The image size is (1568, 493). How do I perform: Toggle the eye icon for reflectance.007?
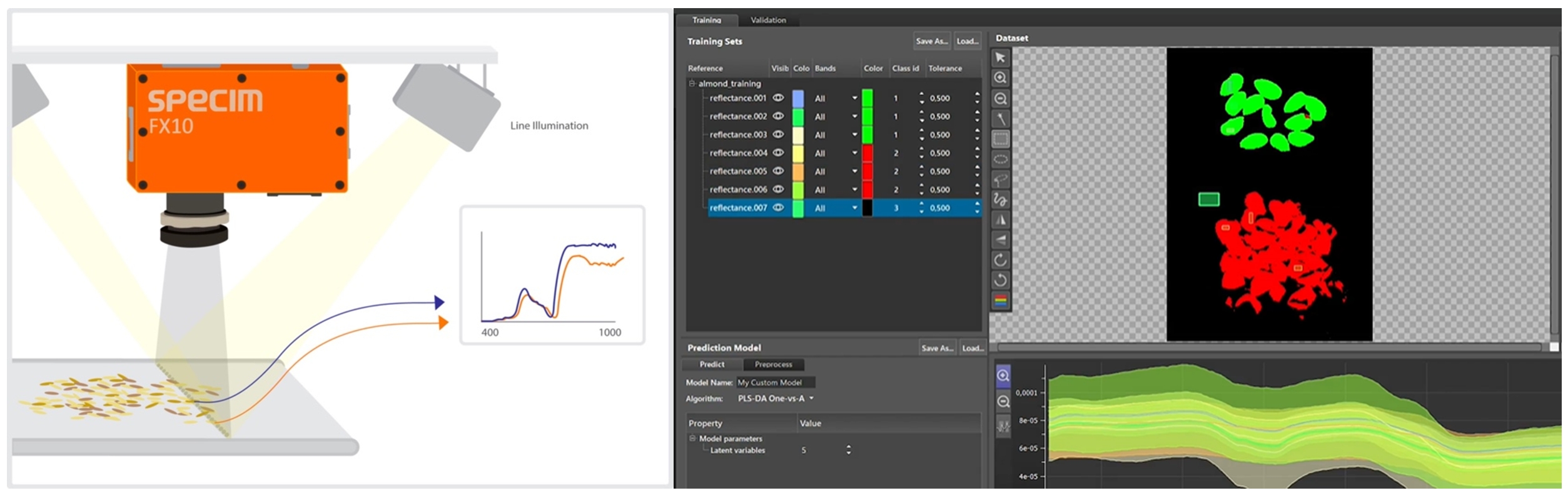[x=778, y=207]
